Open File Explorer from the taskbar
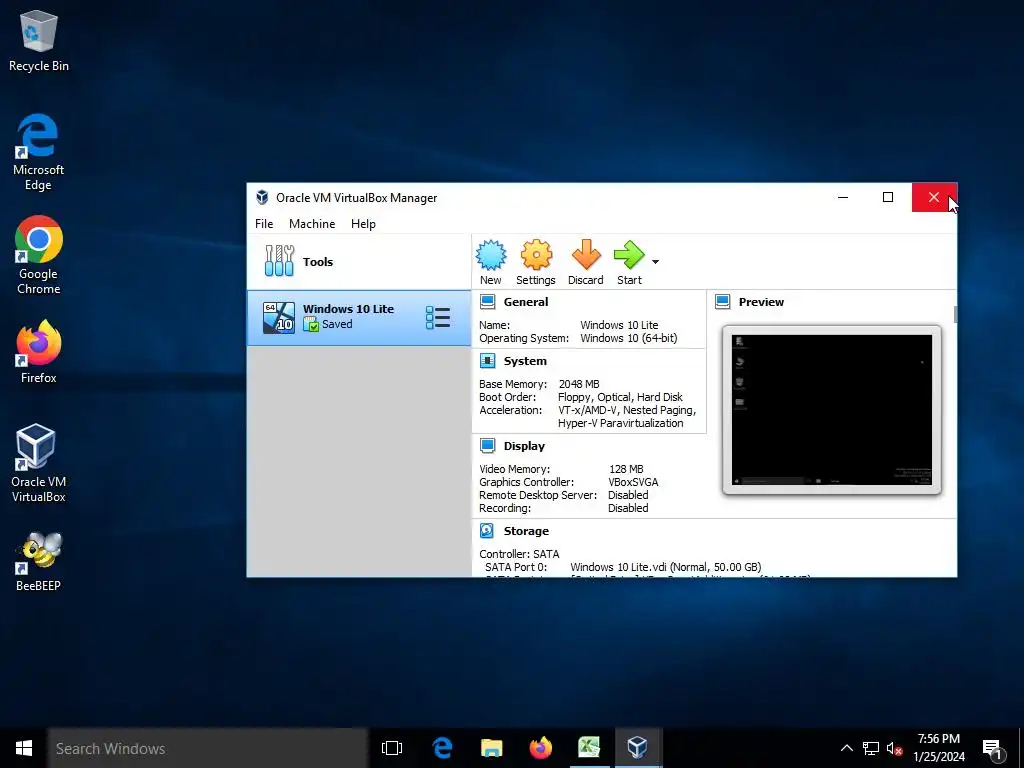The width and height of the screenshot is (1024, 768). click(x=491, y=748)
